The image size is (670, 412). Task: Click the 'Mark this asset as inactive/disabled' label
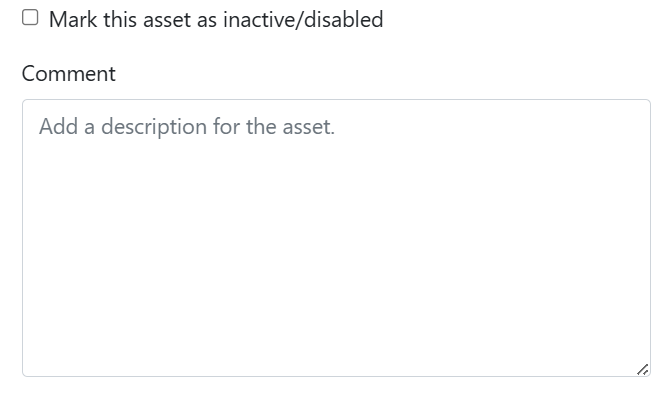click(x=216, y=20)
